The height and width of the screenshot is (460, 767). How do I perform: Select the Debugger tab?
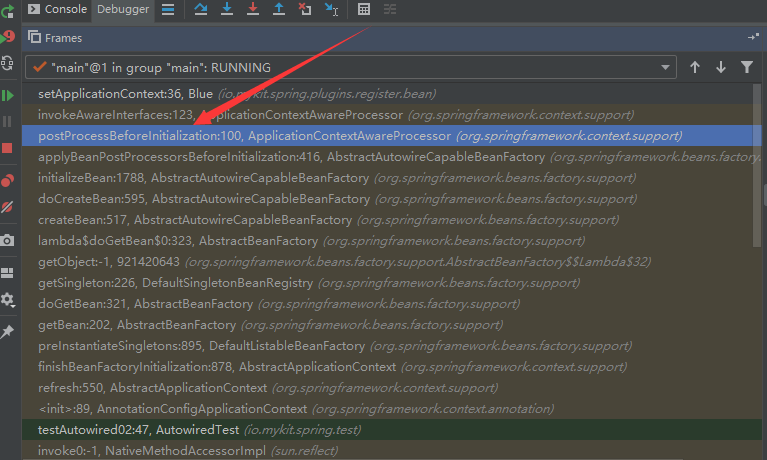120,9
